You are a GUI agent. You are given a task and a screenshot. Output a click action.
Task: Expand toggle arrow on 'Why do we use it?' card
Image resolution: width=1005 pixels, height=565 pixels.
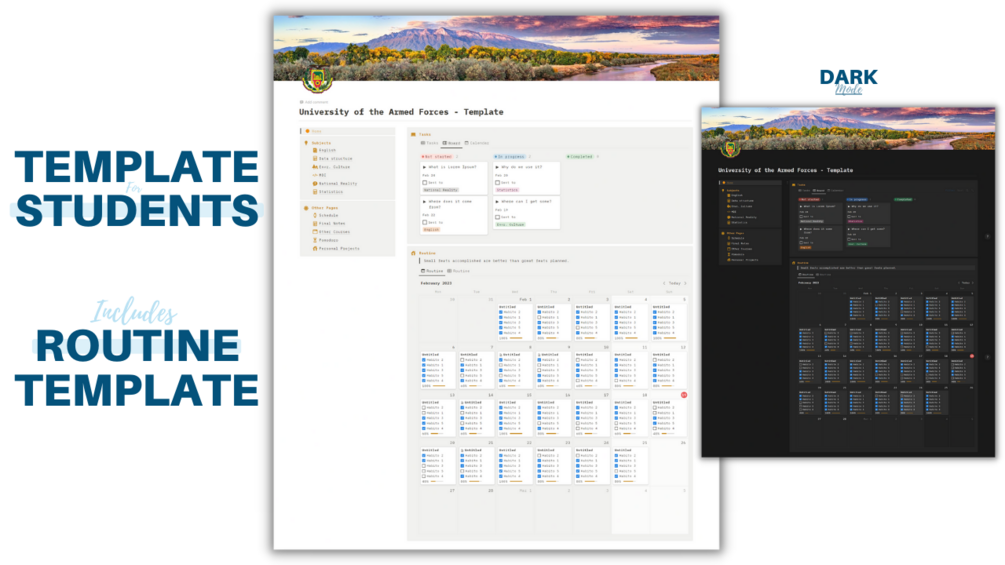coord(497,167)
